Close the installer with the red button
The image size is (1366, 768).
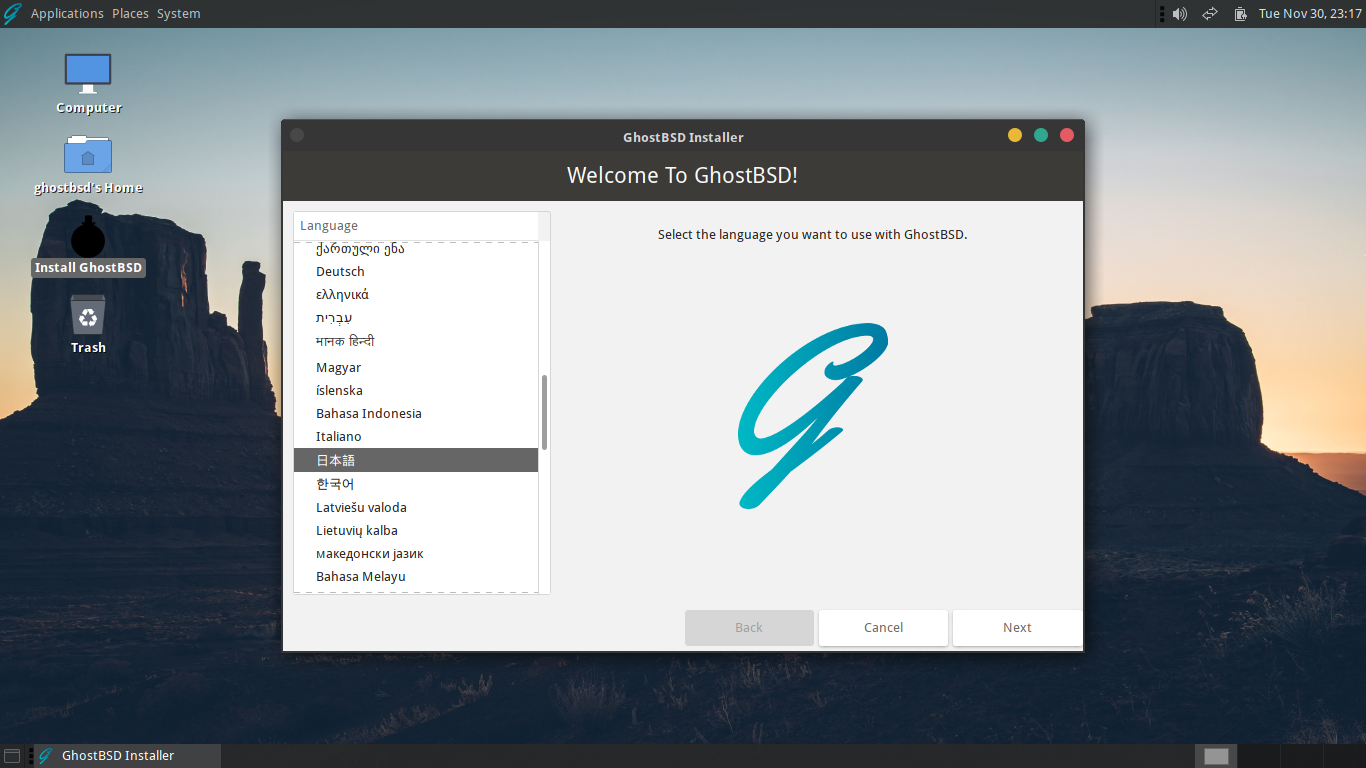point(1067,135)
